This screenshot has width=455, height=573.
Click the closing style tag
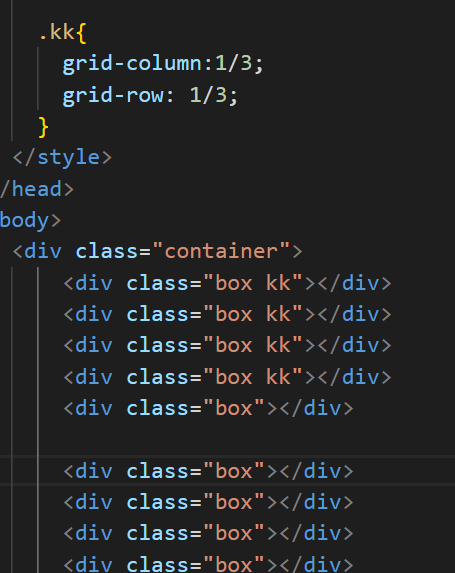[x=62, y=158]
